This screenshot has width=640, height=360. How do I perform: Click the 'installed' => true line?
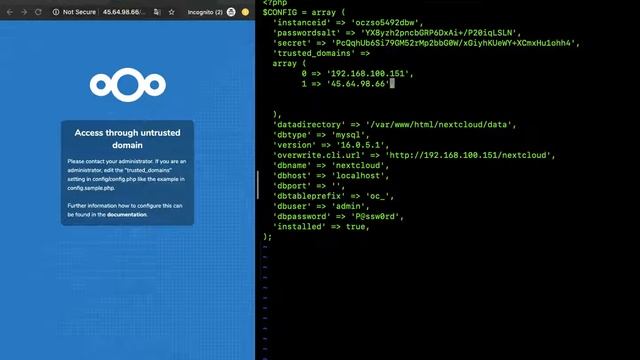321,227
